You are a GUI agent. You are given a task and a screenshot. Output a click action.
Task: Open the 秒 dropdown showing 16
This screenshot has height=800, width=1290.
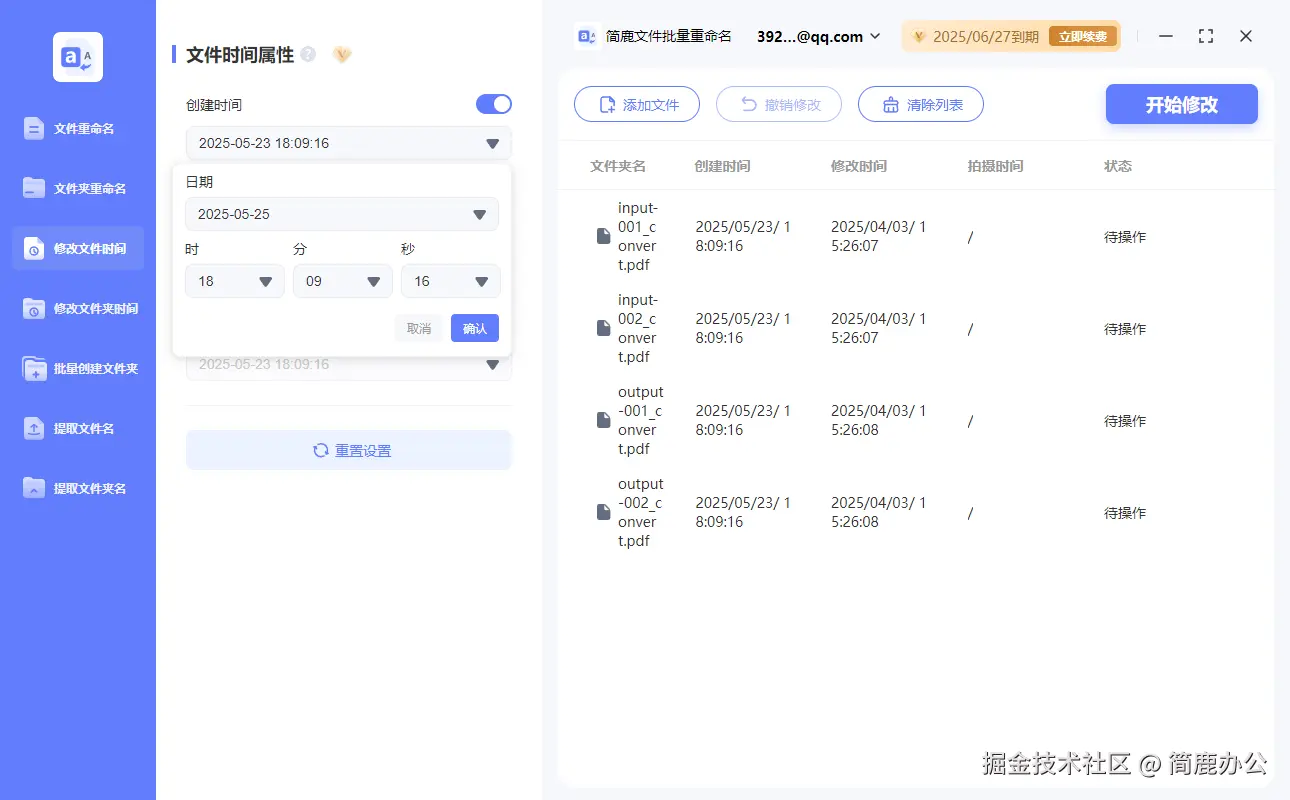(x=451, y=281)
